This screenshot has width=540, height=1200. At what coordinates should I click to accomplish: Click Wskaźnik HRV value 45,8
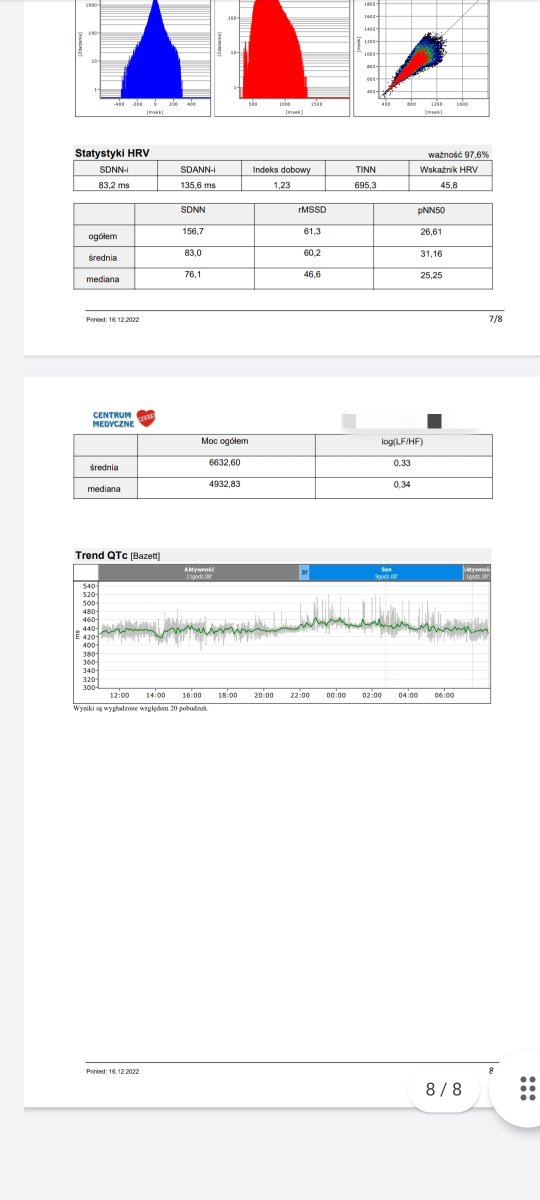[448, 184]
